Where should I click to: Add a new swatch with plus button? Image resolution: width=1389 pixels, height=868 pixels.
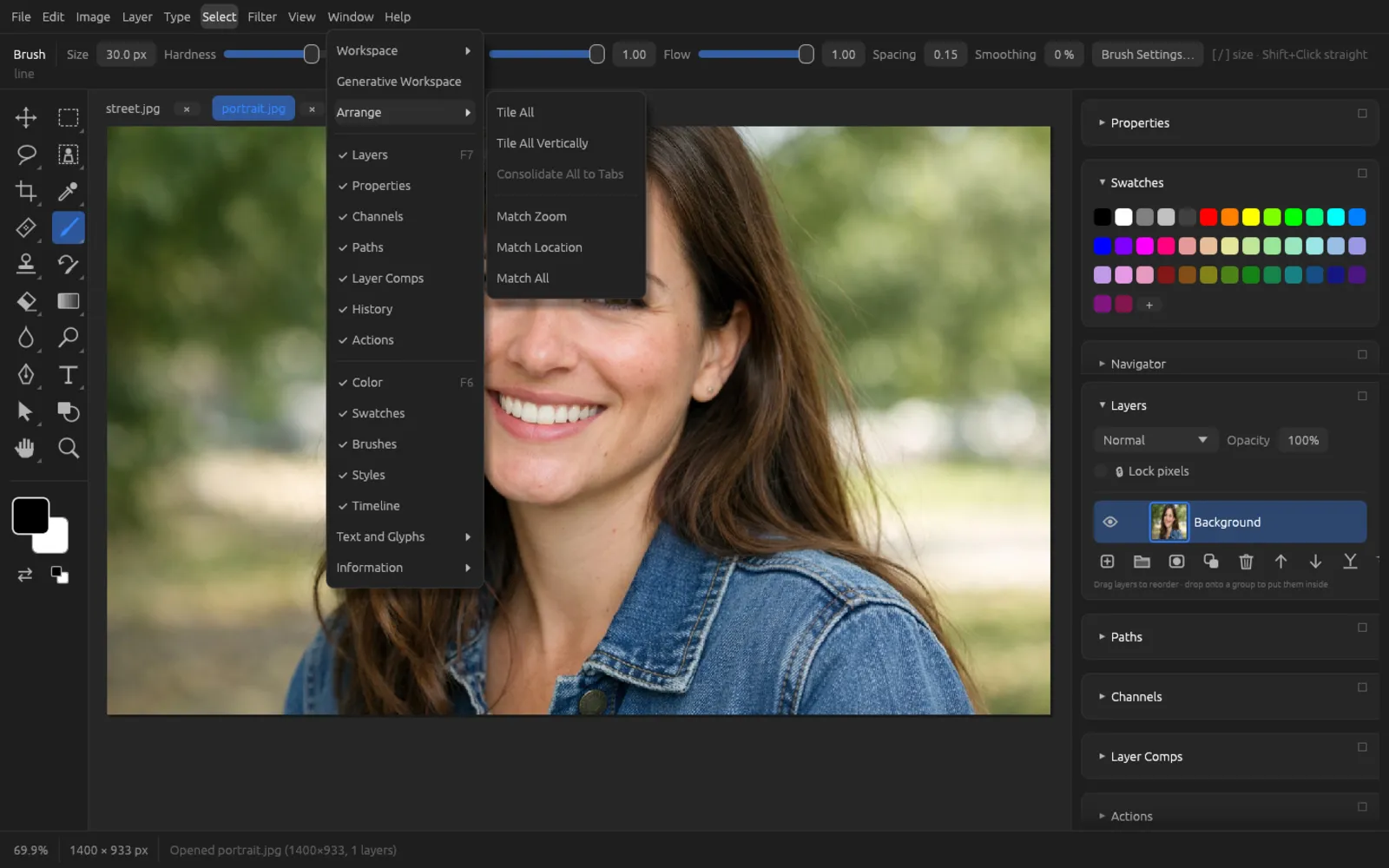[1149, 305]
